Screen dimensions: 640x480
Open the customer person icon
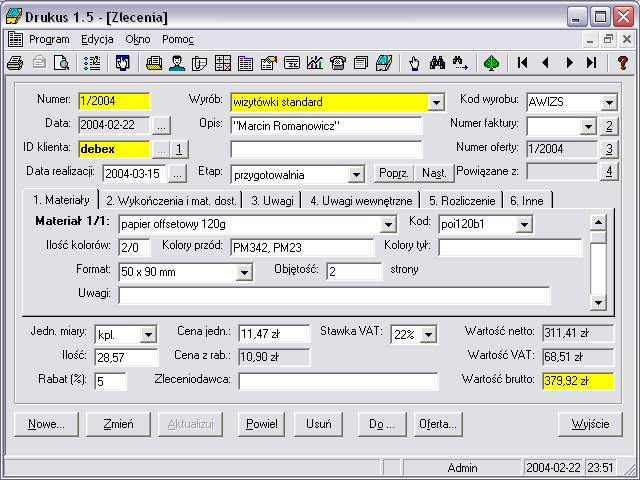coord(177,63)
